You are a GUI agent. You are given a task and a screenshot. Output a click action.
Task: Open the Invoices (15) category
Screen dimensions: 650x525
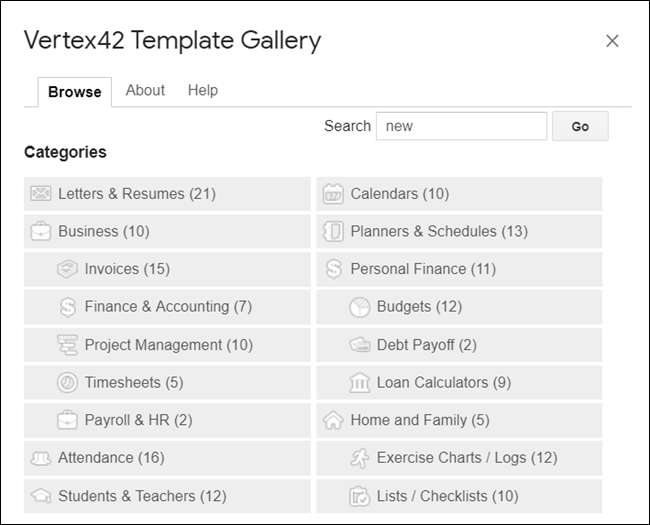point(127,269)
